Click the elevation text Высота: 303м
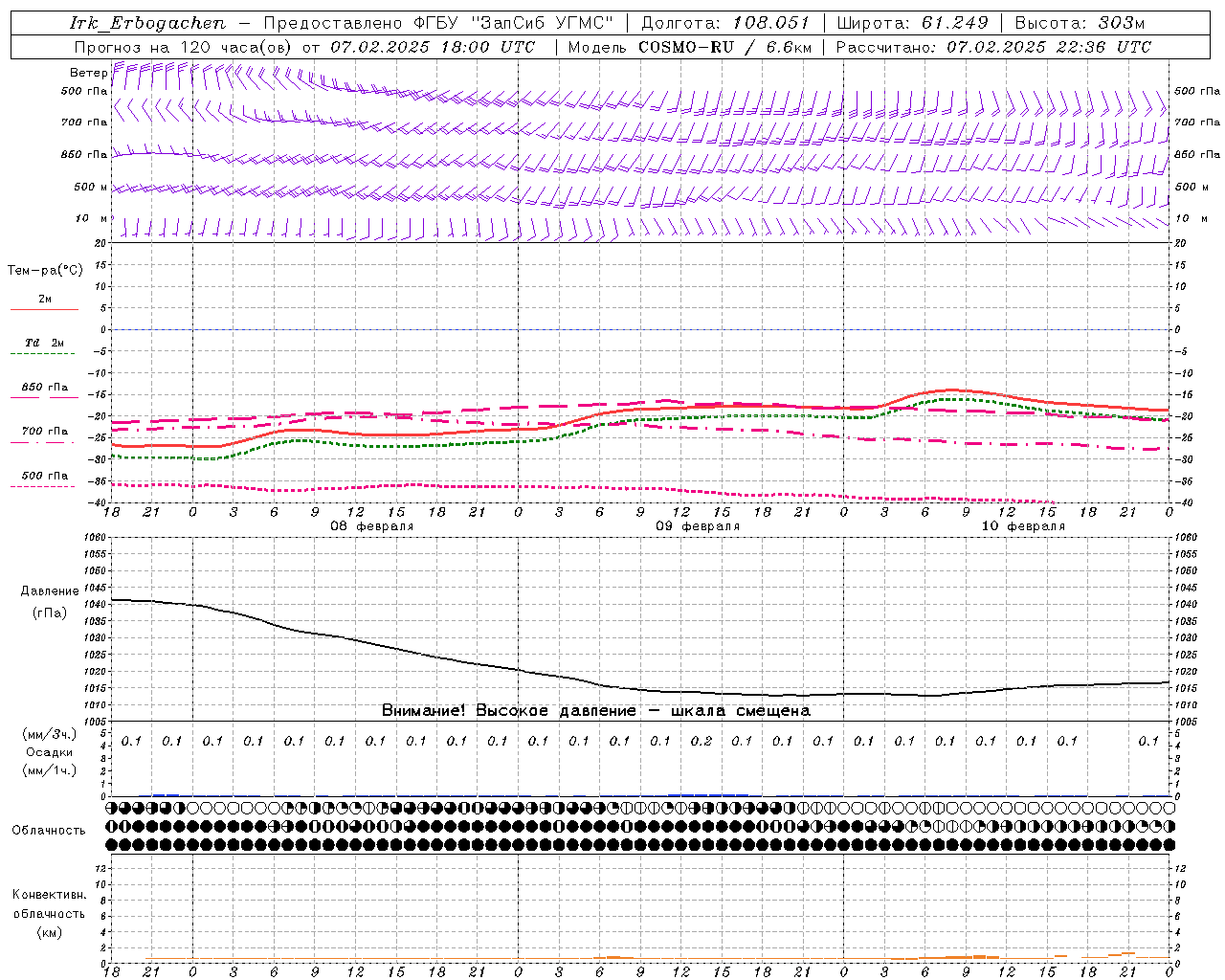Image resolution: width=1225 pixels, height=980 pixels. 1080,23
